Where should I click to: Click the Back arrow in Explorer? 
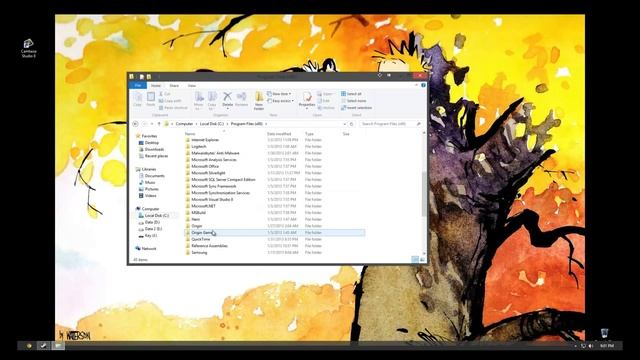[136, 124]
